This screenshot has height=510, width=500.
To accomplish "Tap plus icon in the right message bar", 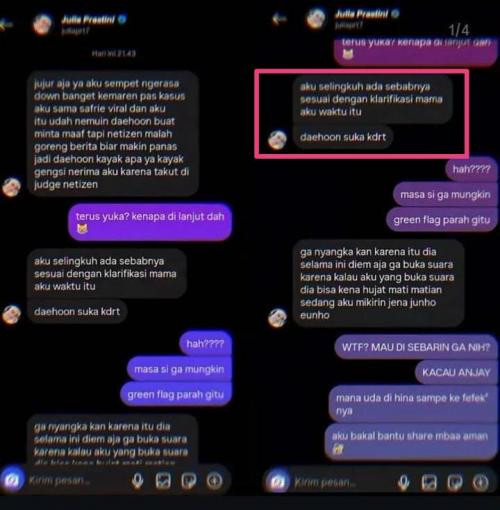I will click(x=480, y=482).
